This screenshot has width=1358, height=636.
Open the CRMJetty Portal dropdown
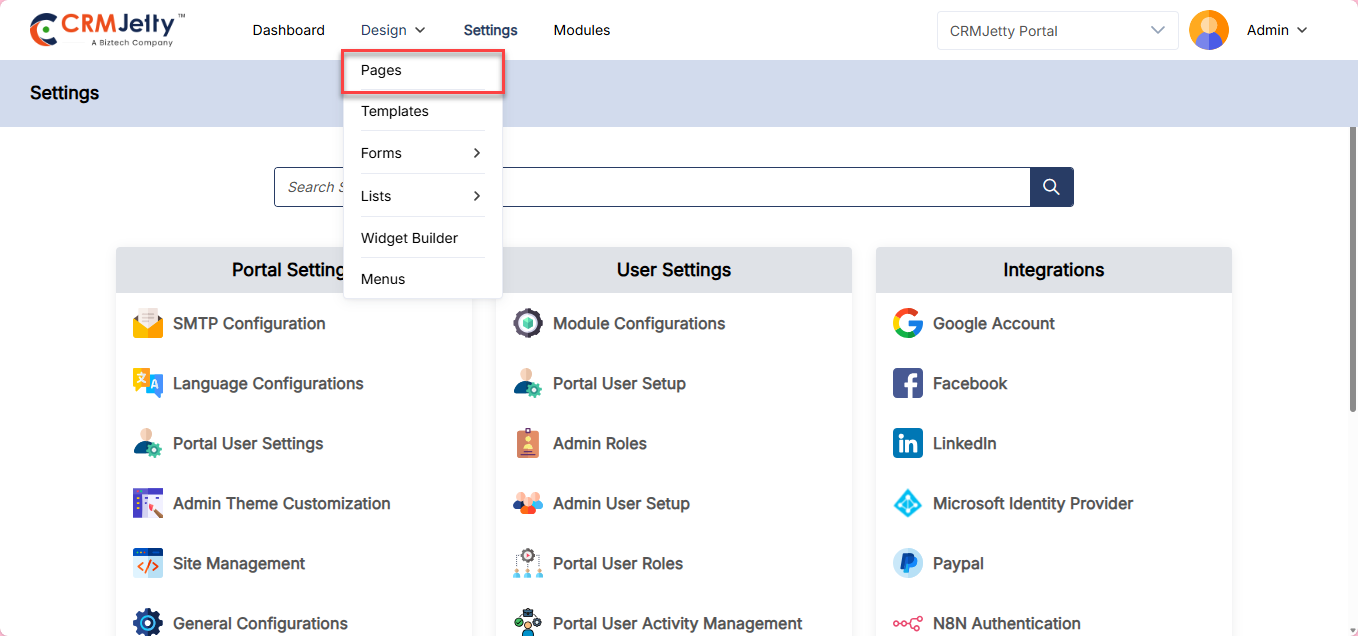[1056, 31]
